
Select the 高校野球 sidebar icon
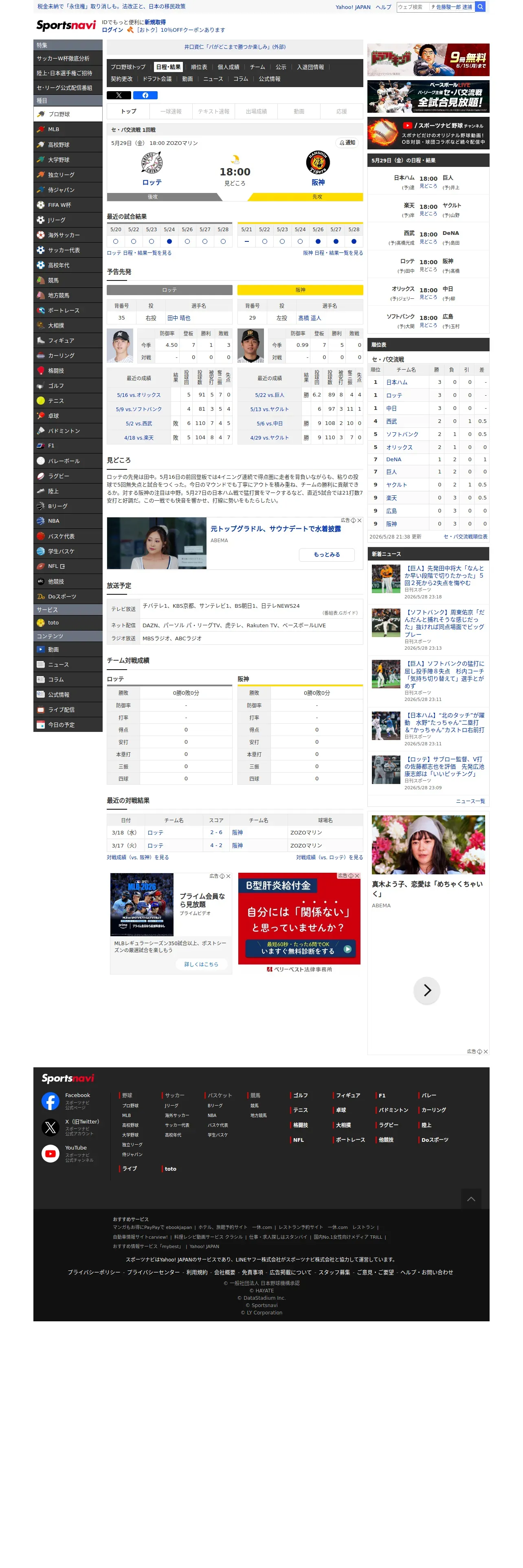coord(41,144)
